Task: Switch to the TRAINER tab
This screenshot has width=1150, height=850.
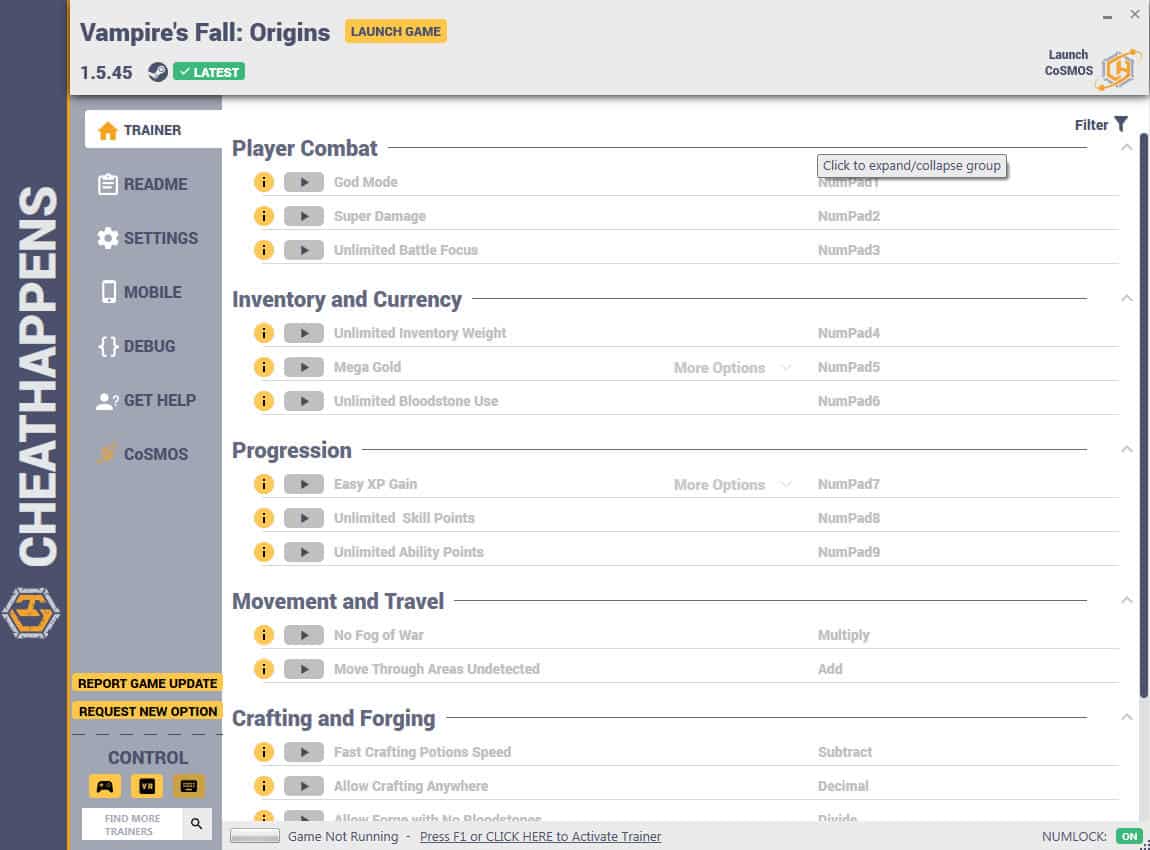Action: click(153, 130)
